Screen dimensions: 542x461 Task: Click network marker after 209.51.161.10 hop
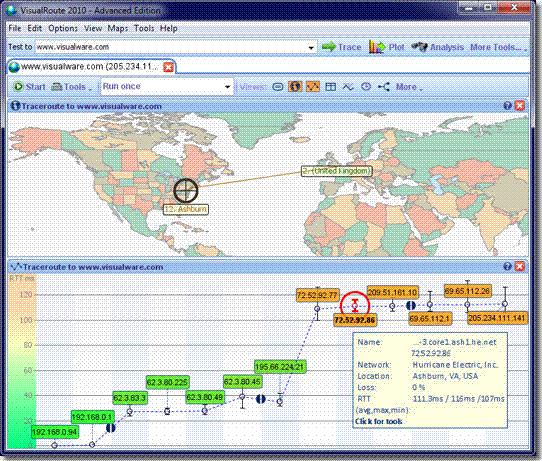tap(411, 305)
